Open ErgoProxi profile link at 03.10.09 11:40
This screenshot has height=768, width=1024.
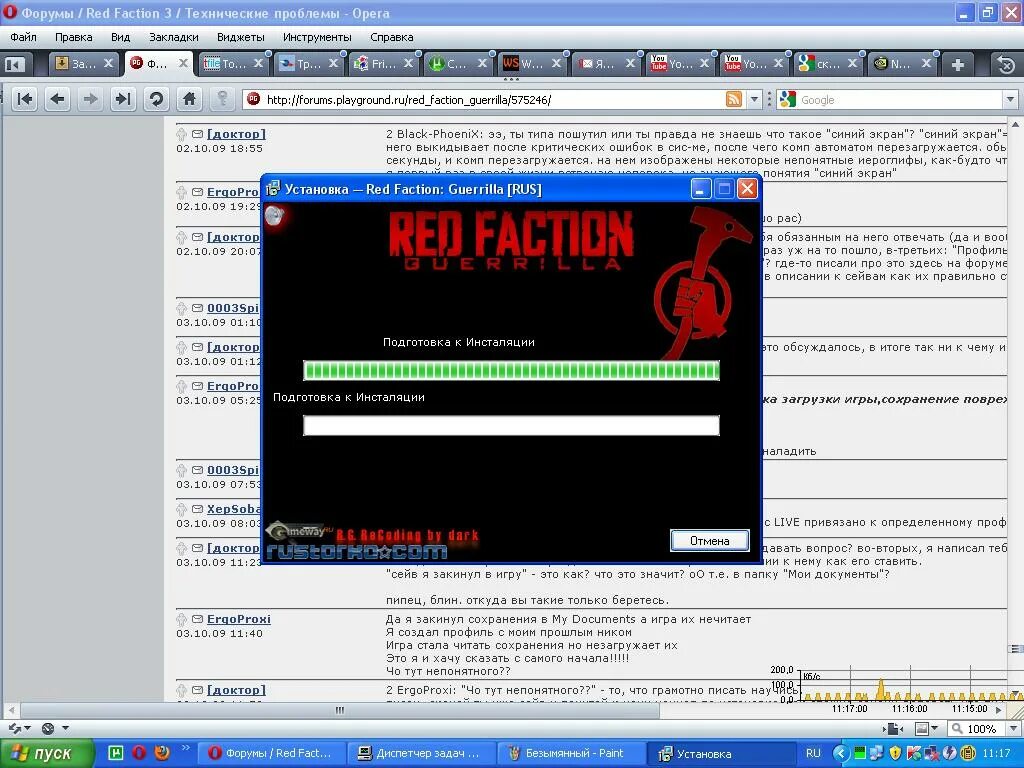tap(238, 619)
